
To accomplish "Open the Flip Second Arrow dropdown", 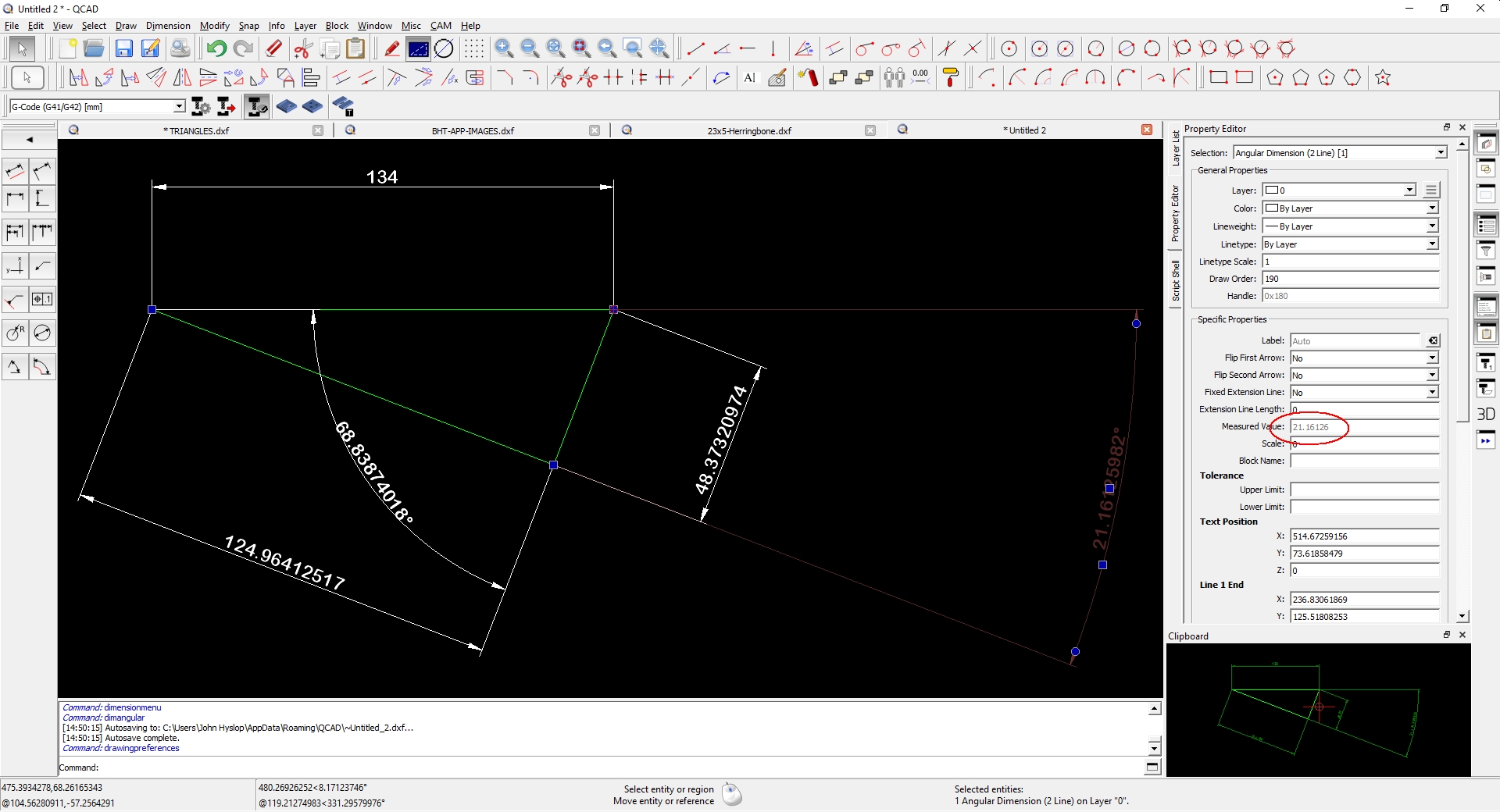I will pos(1432,376).
